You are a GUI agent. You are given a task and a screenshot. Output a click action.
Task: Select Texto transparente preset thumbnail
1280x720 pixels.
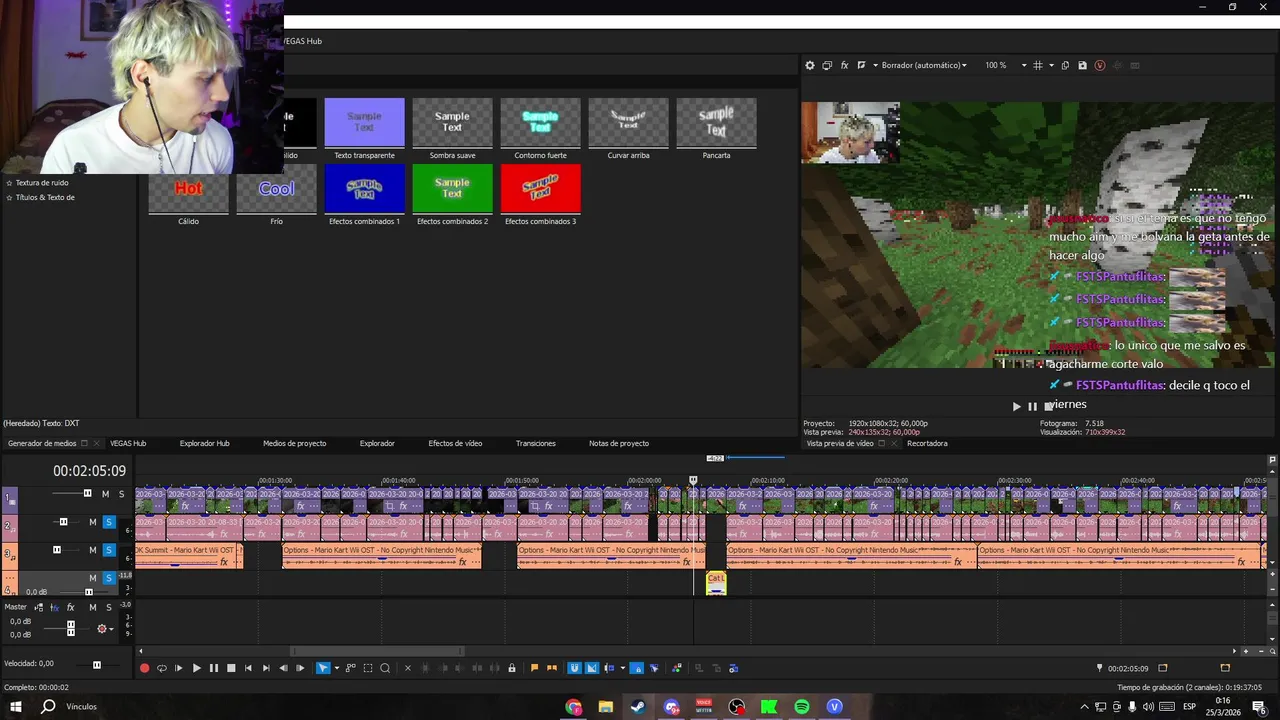tap(364, 122)
